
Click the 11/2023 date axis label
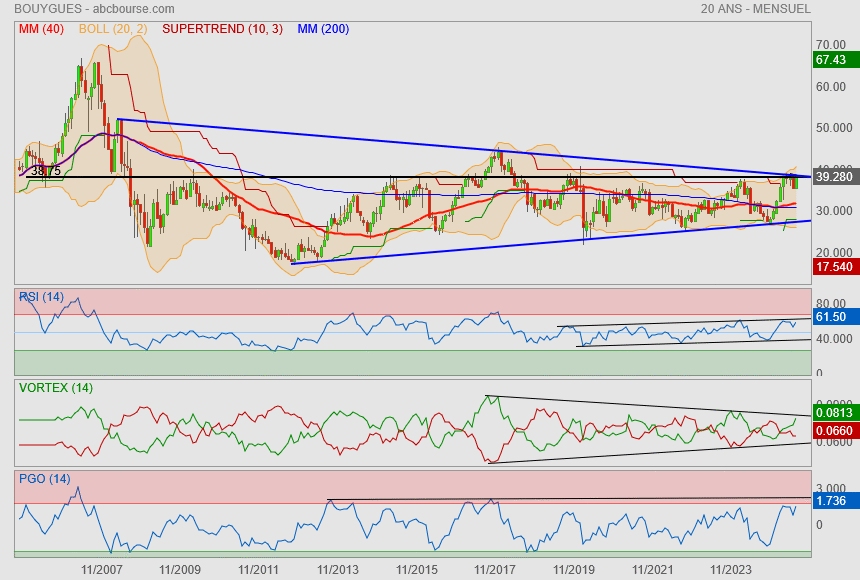[x=731, y=570]
